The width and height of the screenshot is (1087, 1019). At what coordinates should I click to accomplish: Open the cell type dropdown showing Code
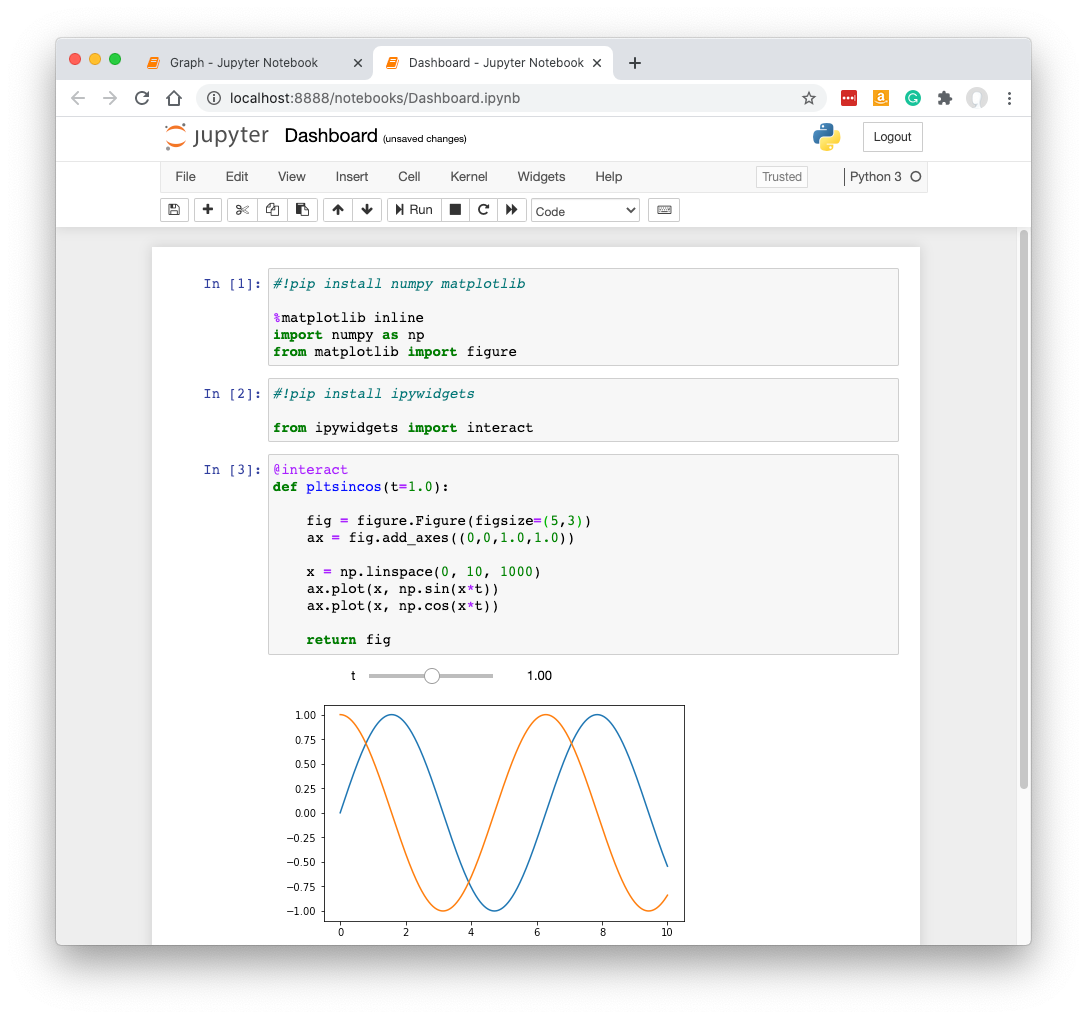[x=585, y=210]
